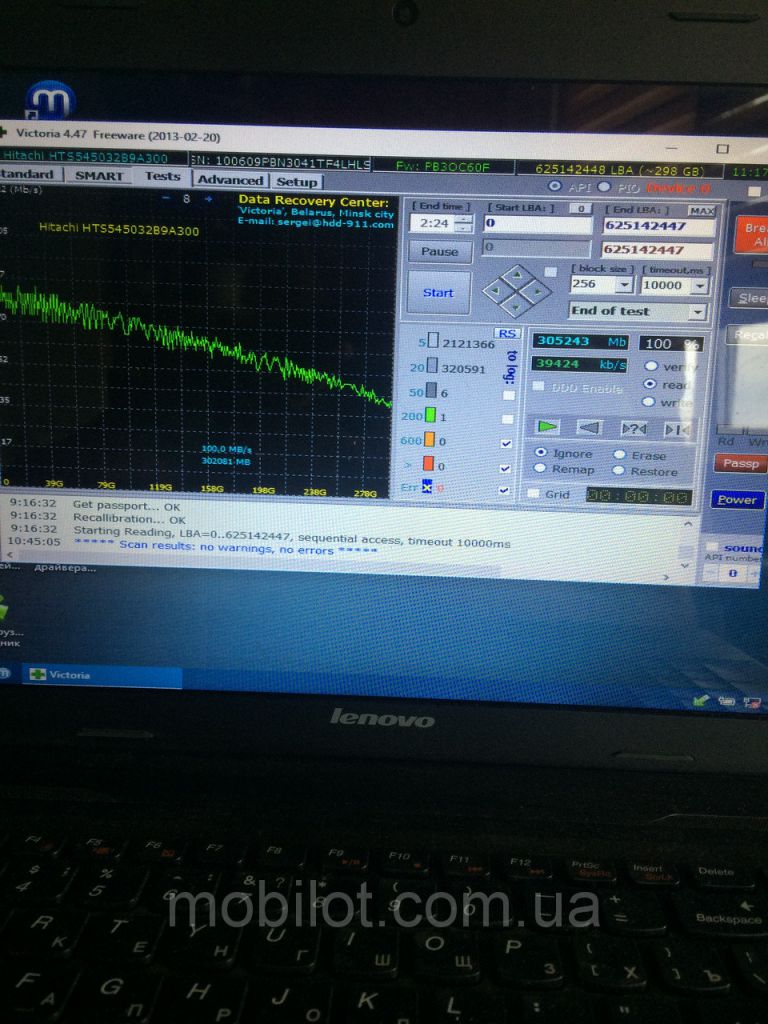Switch to the Setup tab
This screenshot has width=768, height=1024.
tap(296, 182)
